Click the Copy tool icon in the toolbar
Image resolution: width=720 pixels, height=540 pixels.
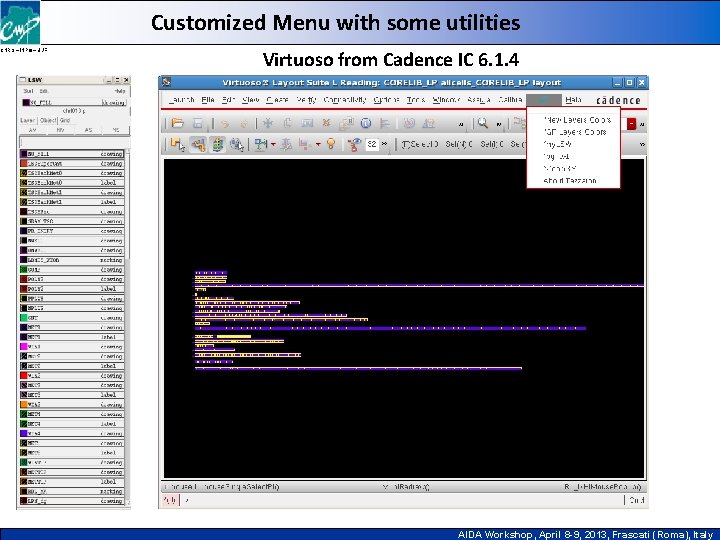(x=288, y=123)
